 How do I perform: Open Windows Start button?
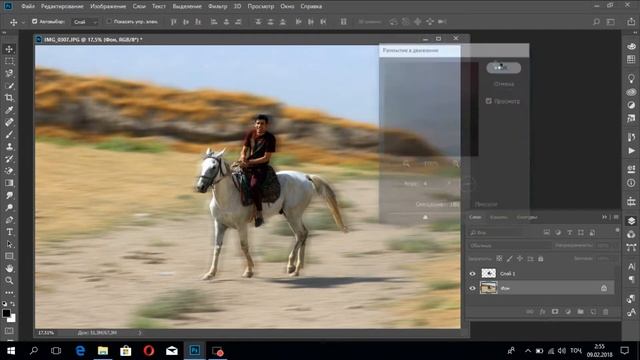[x=11, y=351]
